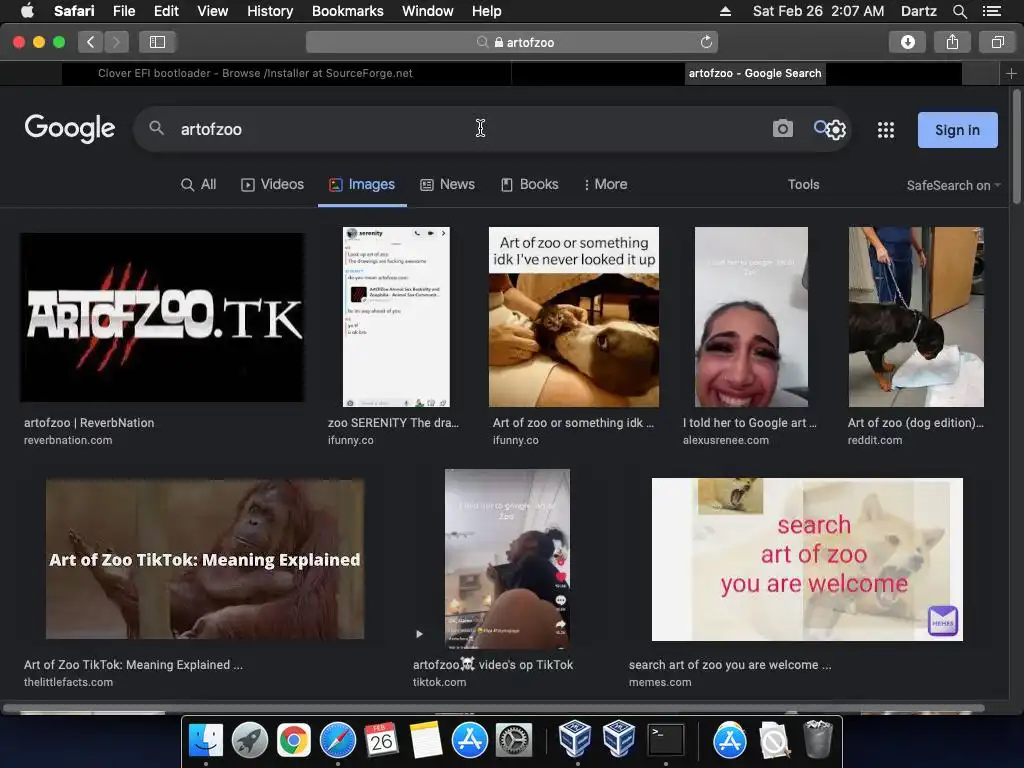Reload the page from the address bar
The height and width of the screenshot is (768, 1024).
706,42
